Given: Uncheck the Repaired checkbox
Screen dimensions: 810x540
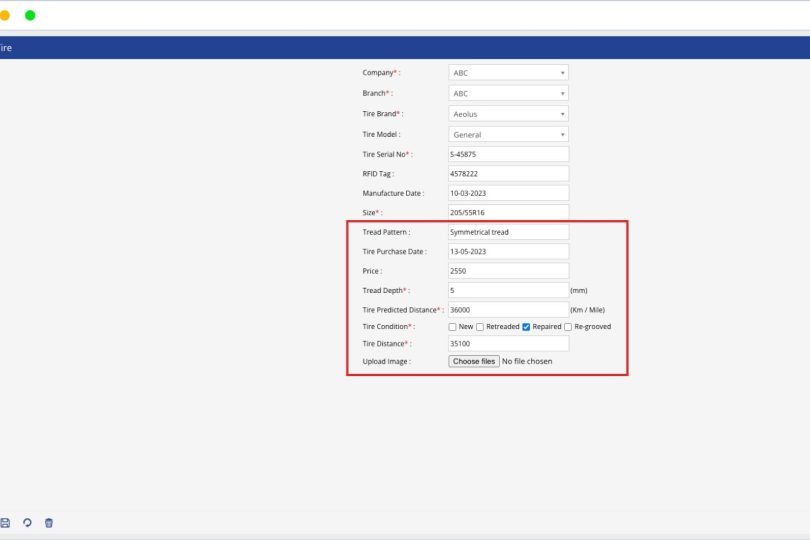Looking at the screenshot, I should (x=526, y=327).
